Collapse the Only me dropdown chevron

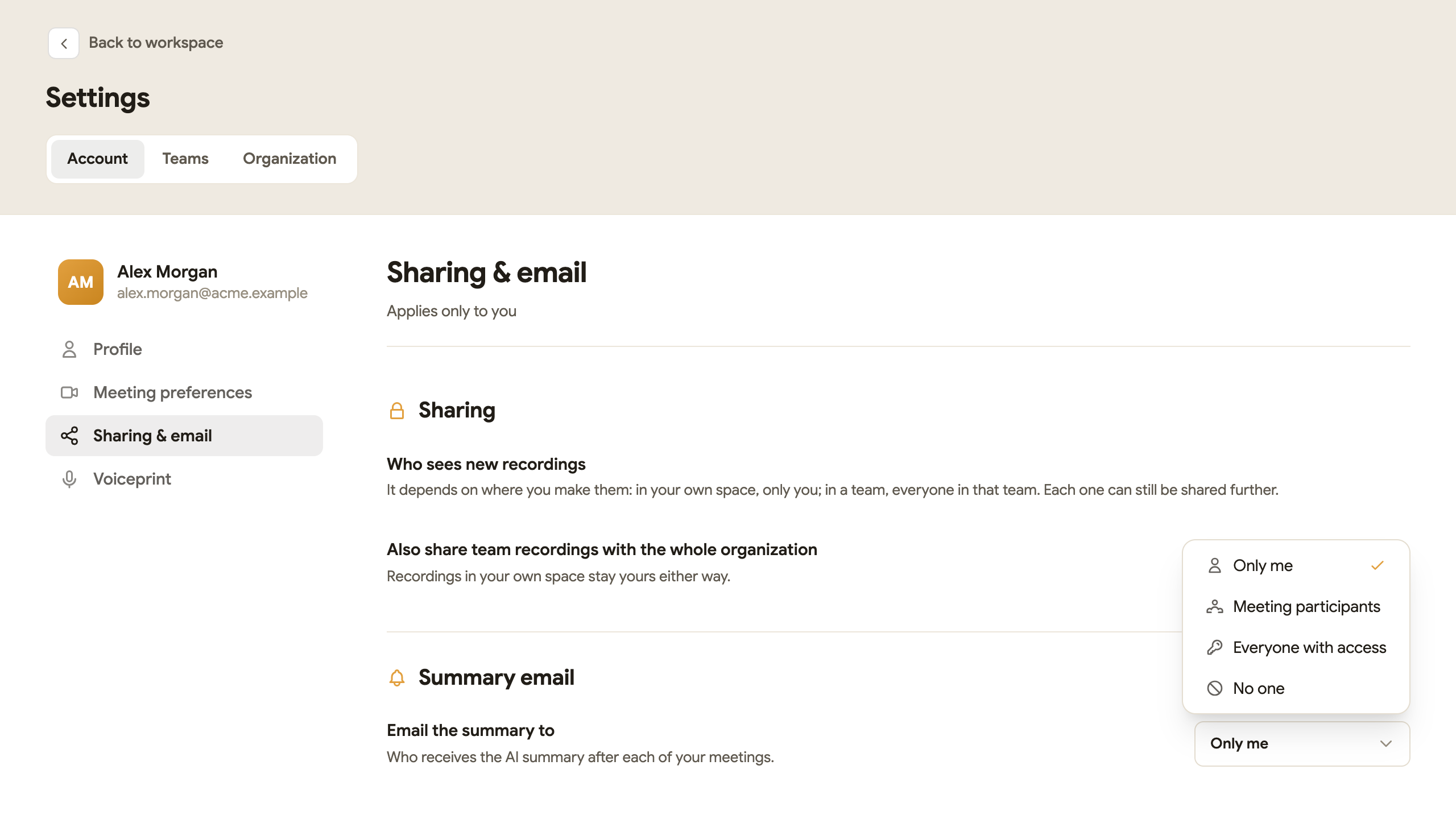(1386, 744)
